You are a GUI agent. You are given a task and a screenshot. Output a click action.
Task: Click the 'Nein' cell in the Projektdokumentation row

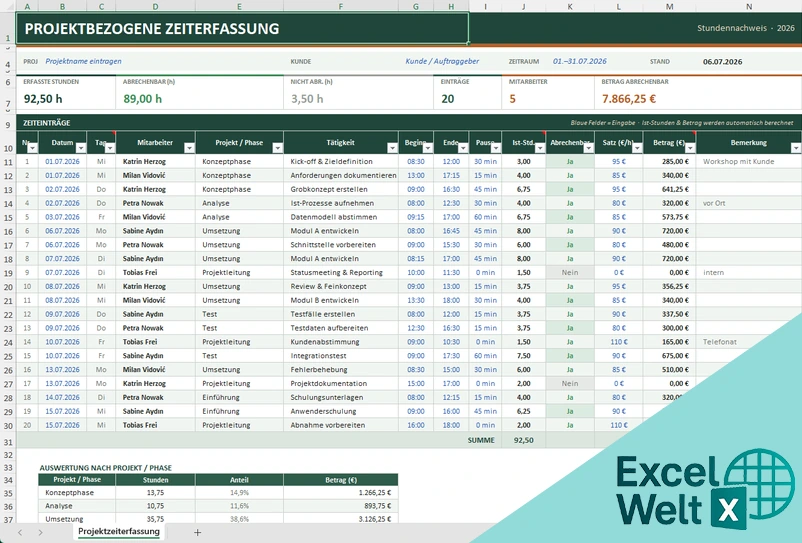(570, 383)
